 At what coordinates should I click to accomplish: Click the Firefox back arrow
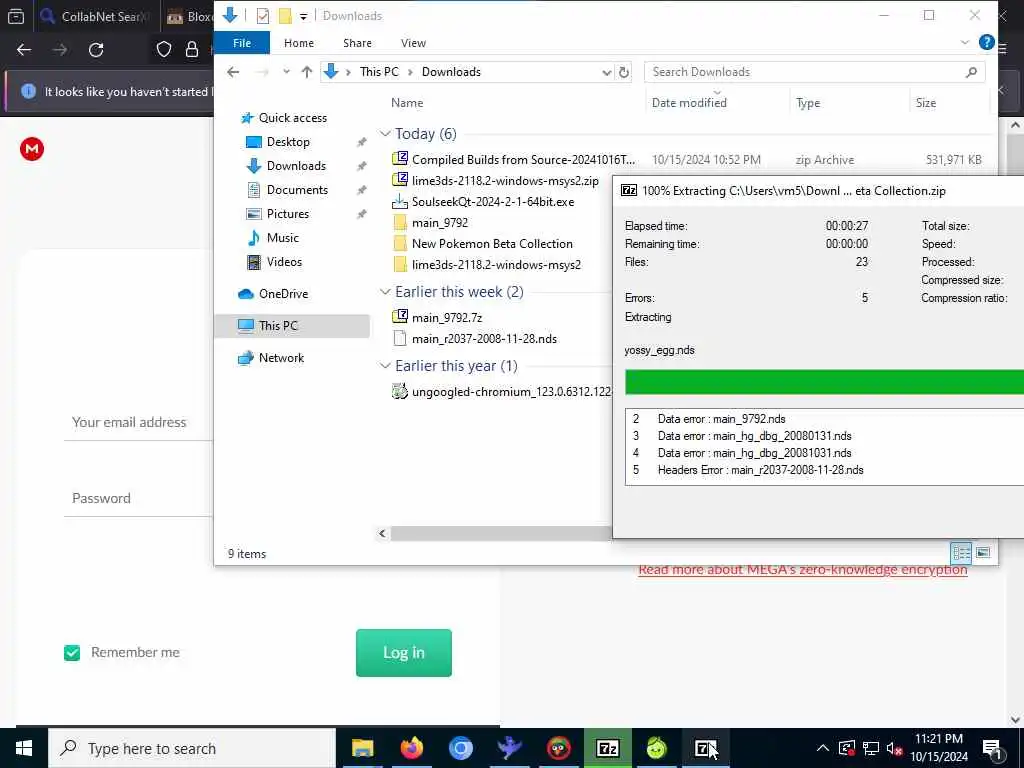pos(24,50)
